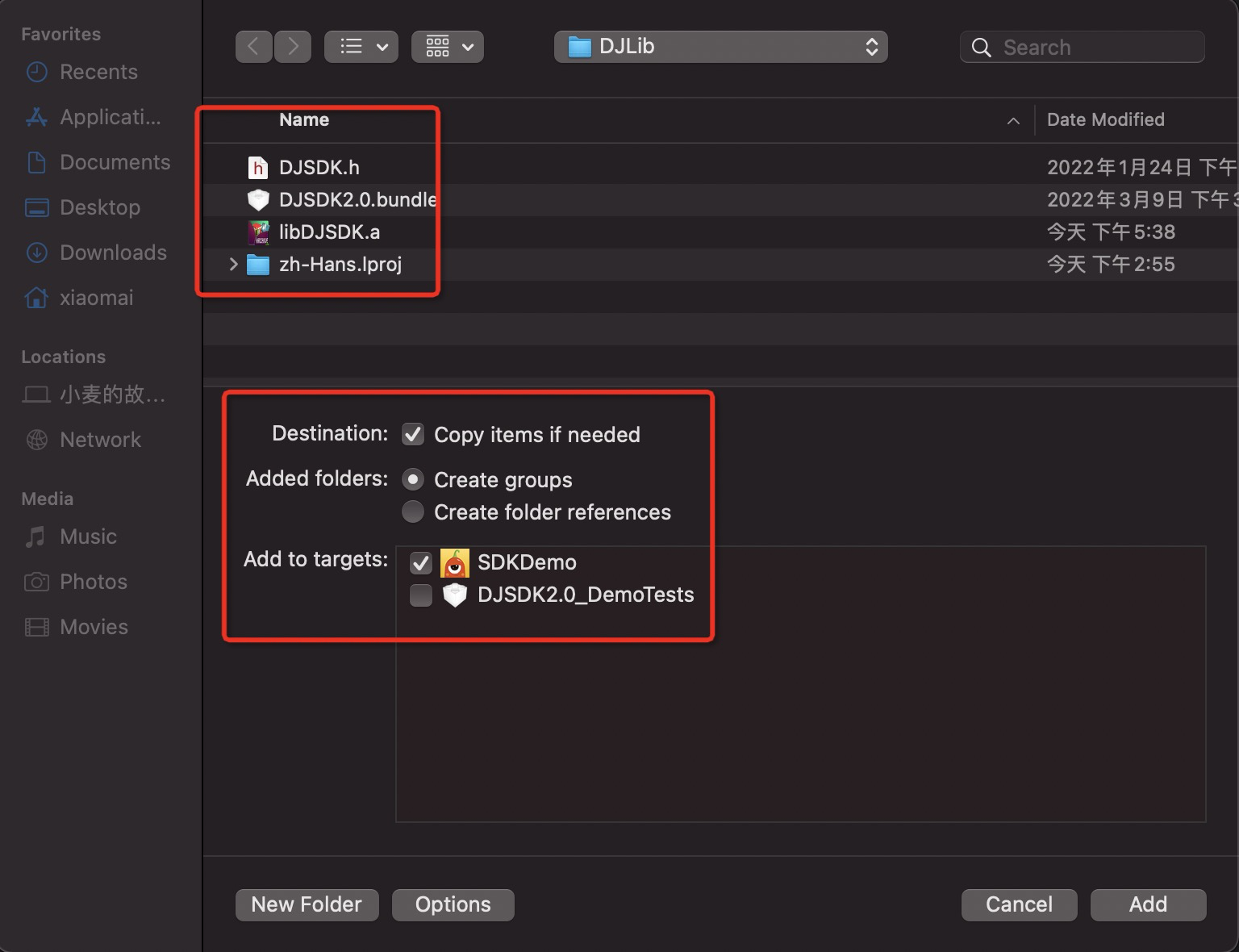The height and width of the screenshot is (952, 1239).
Task: Sort by the Name column header
Action: pos(303,119)
